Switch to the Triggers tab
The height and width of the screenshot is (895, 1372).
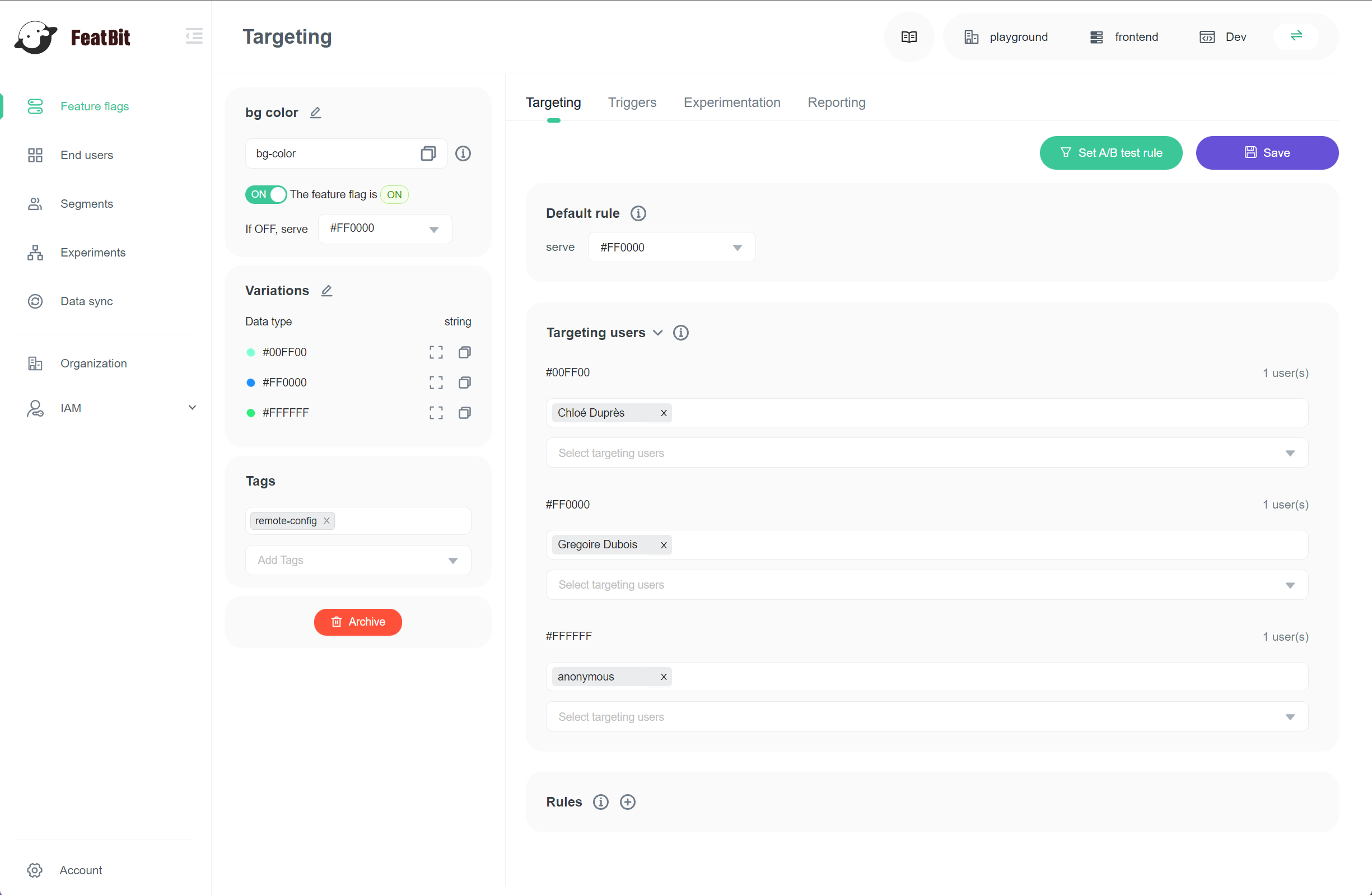pos(632,102)
